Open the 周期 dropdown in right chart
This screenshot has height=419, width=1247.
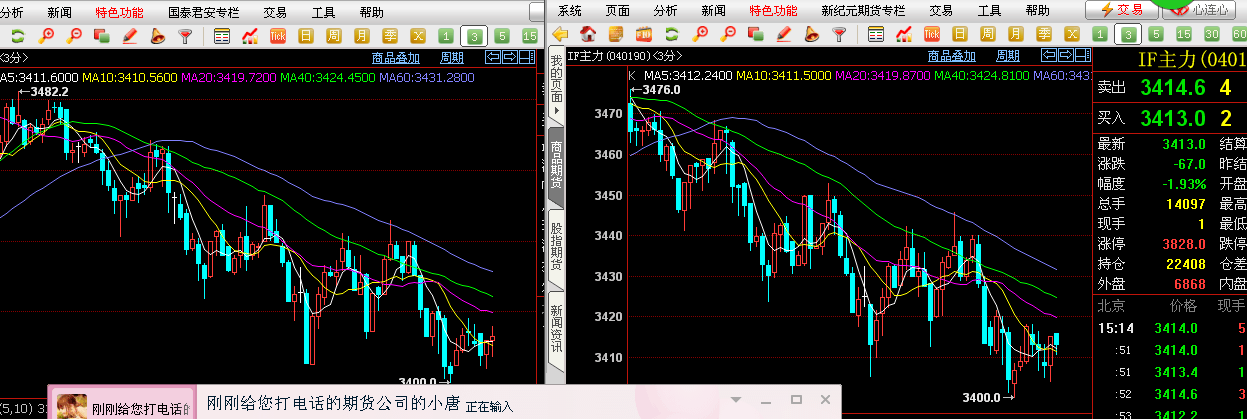point(1008,56)
